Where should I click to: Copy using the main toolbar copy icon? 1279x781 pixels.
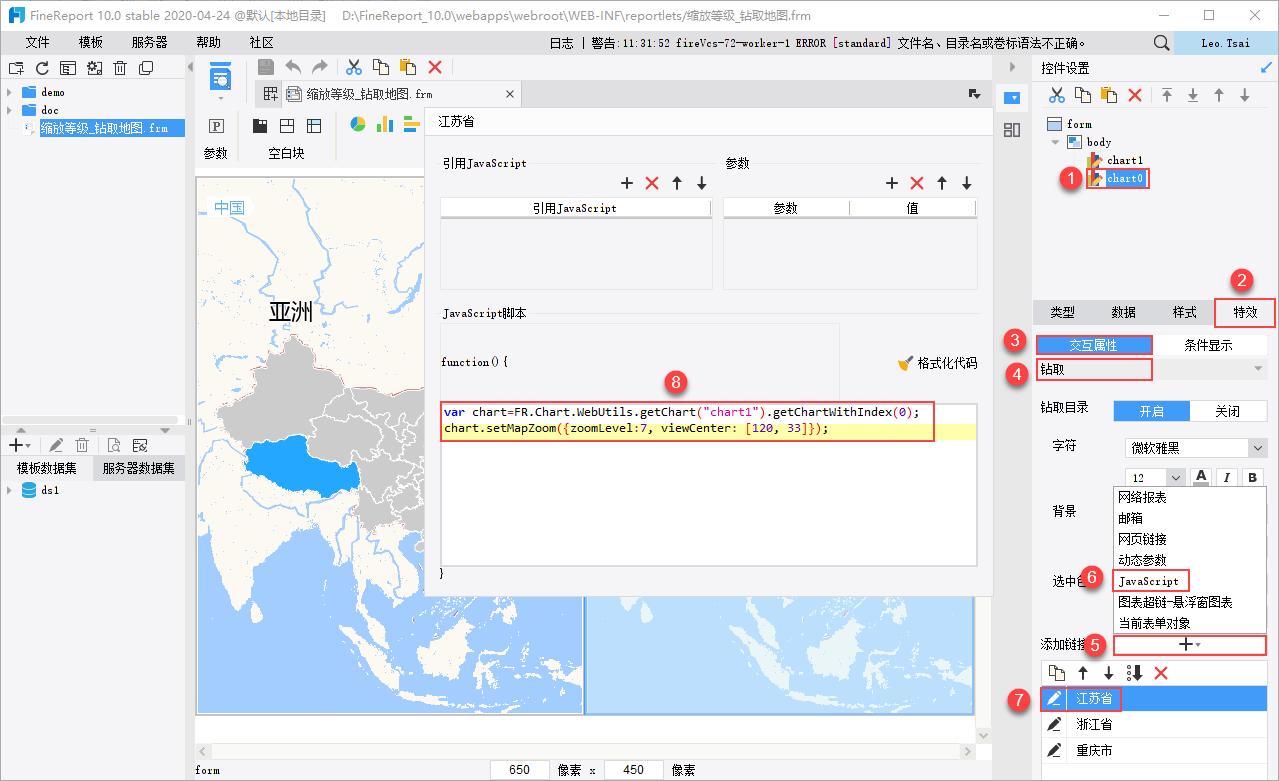pyautogui.click(x=381, y=67)
